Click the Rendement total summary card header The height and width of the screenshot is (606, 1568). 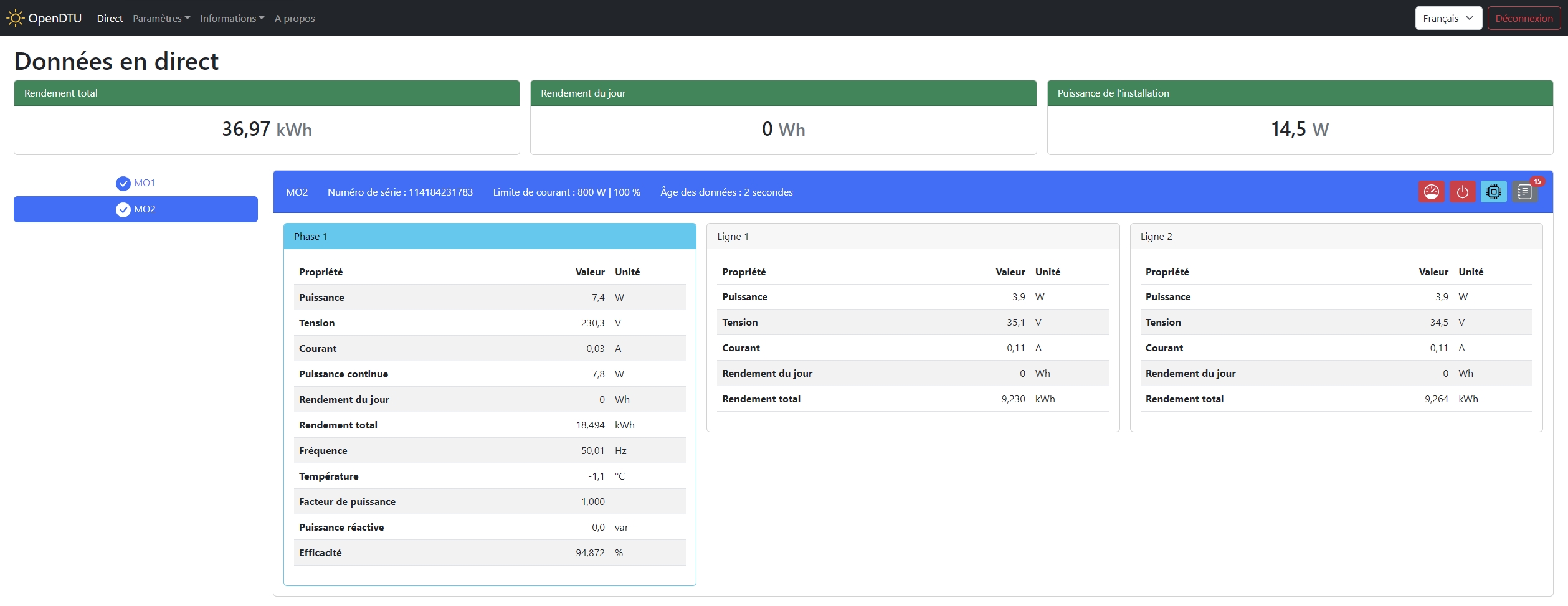coord(267,93)
